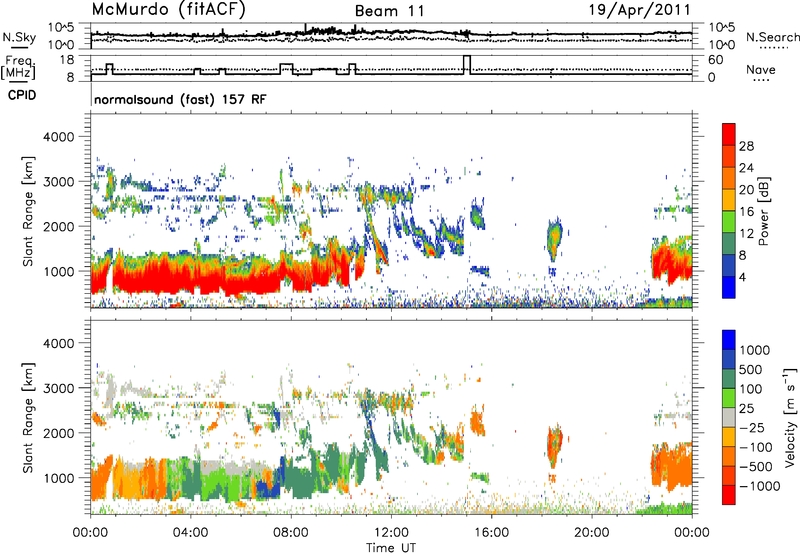Image resolution: width=800 pixels, height=554 pixels.
Task: Click the 'Nave' legend label
Action: (x=761, y=69)
